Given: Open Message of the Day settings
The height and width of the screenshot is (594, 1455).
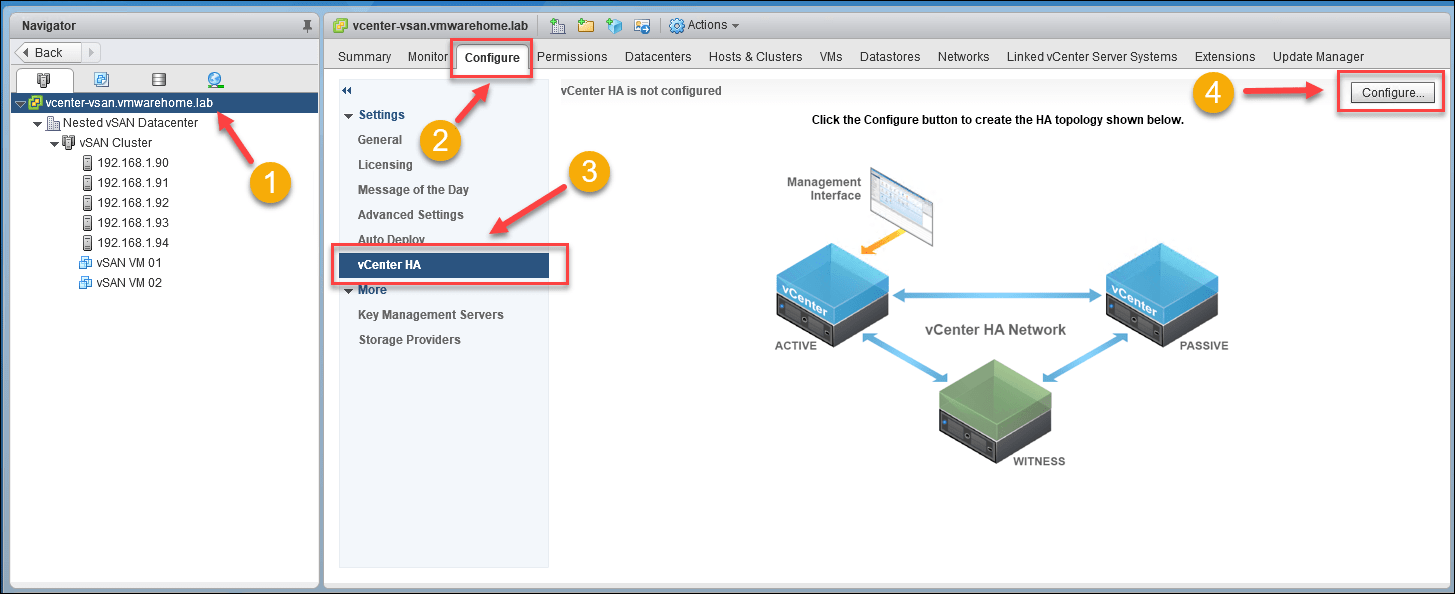Looking at the screenshot, I should (x=413, y=190).
